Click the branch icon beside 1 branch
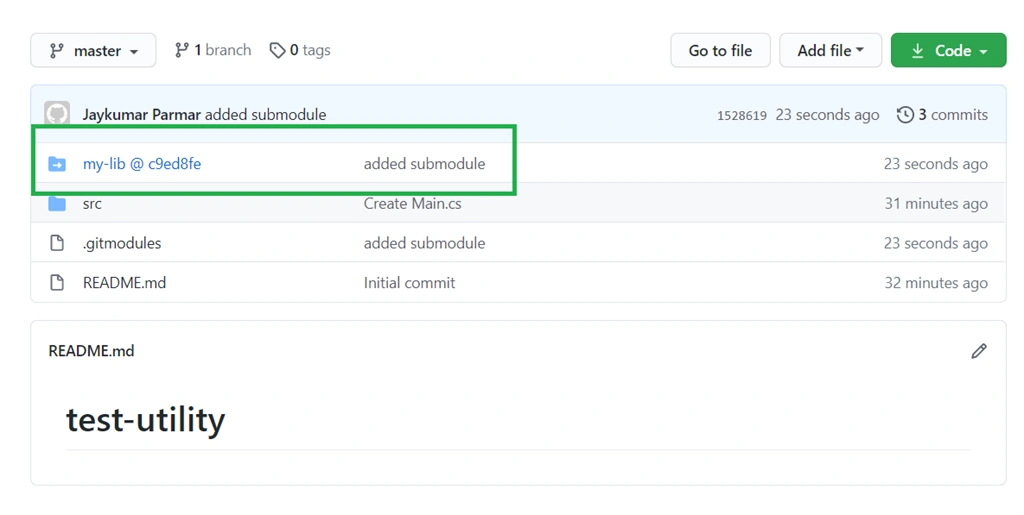The width and height of the screenshot is (1024, 515). (x=182, y=50)
